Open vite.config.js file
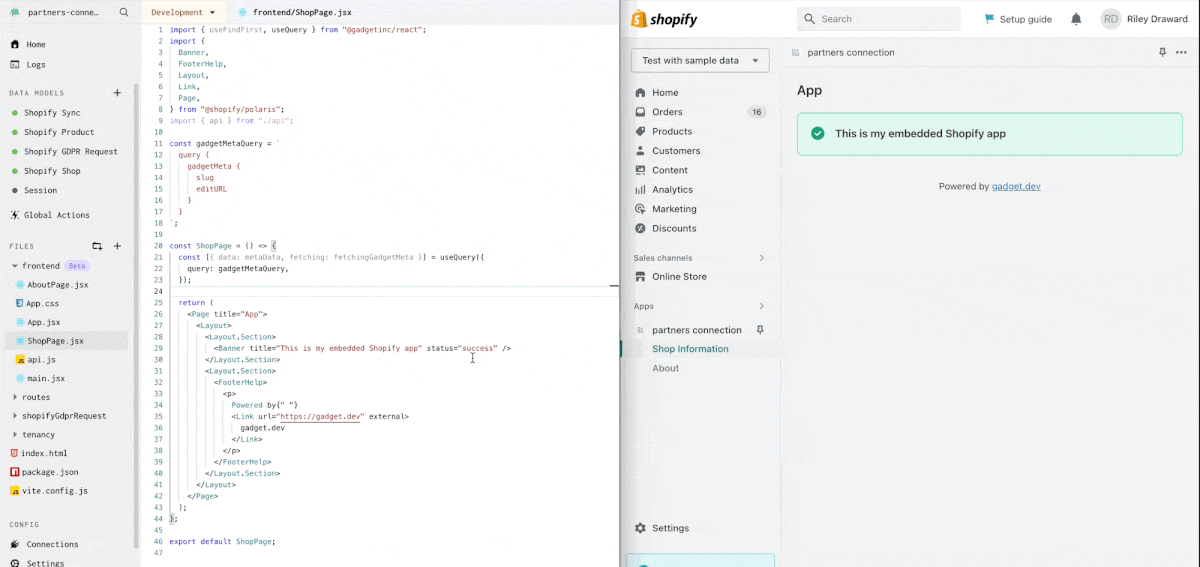Viewport: 1200px width, 567px height. click(x=54, y=491)
